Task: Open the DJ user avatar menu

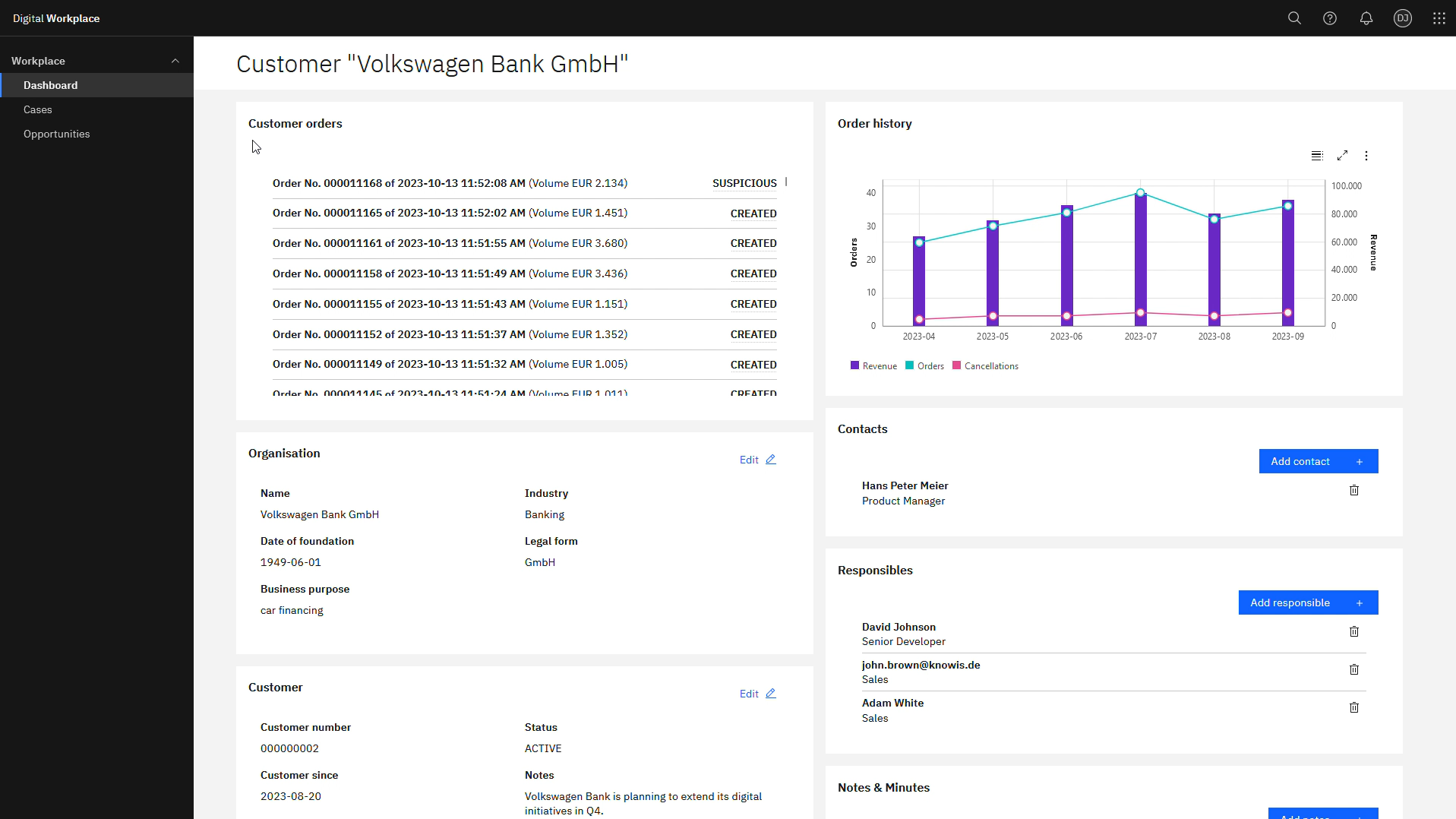Action: tap(1402, 18)
